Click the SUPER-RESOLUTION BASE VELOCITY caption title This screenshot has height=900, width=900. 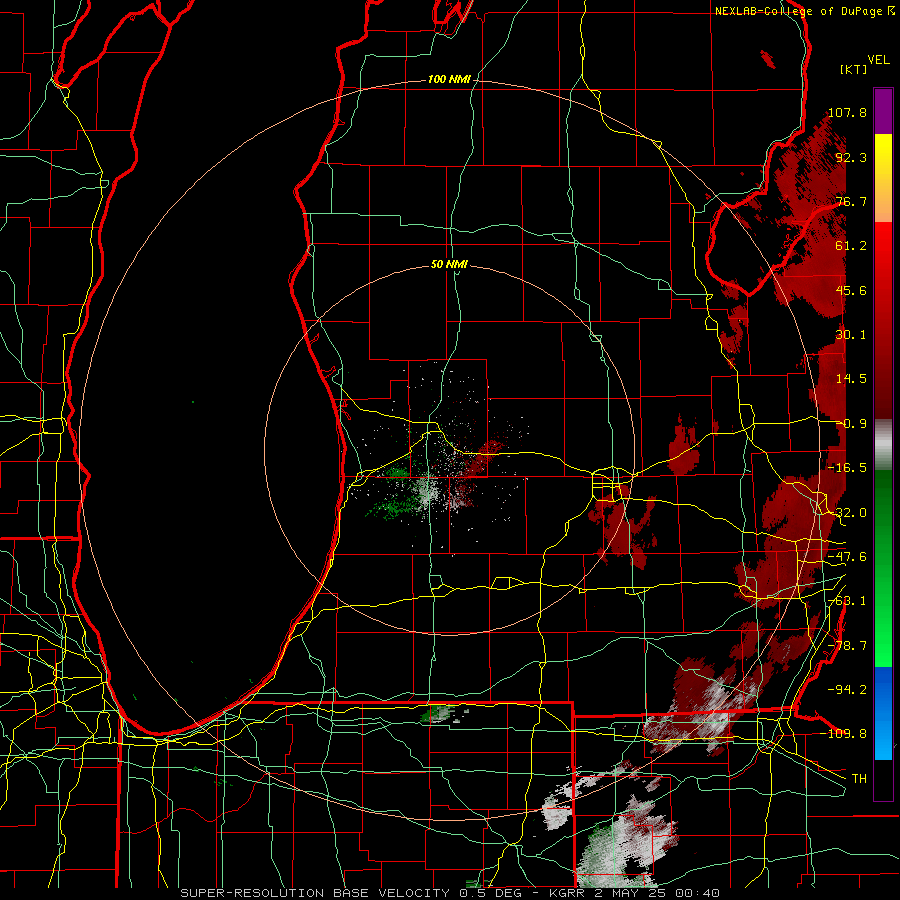(x=316, y=893)
